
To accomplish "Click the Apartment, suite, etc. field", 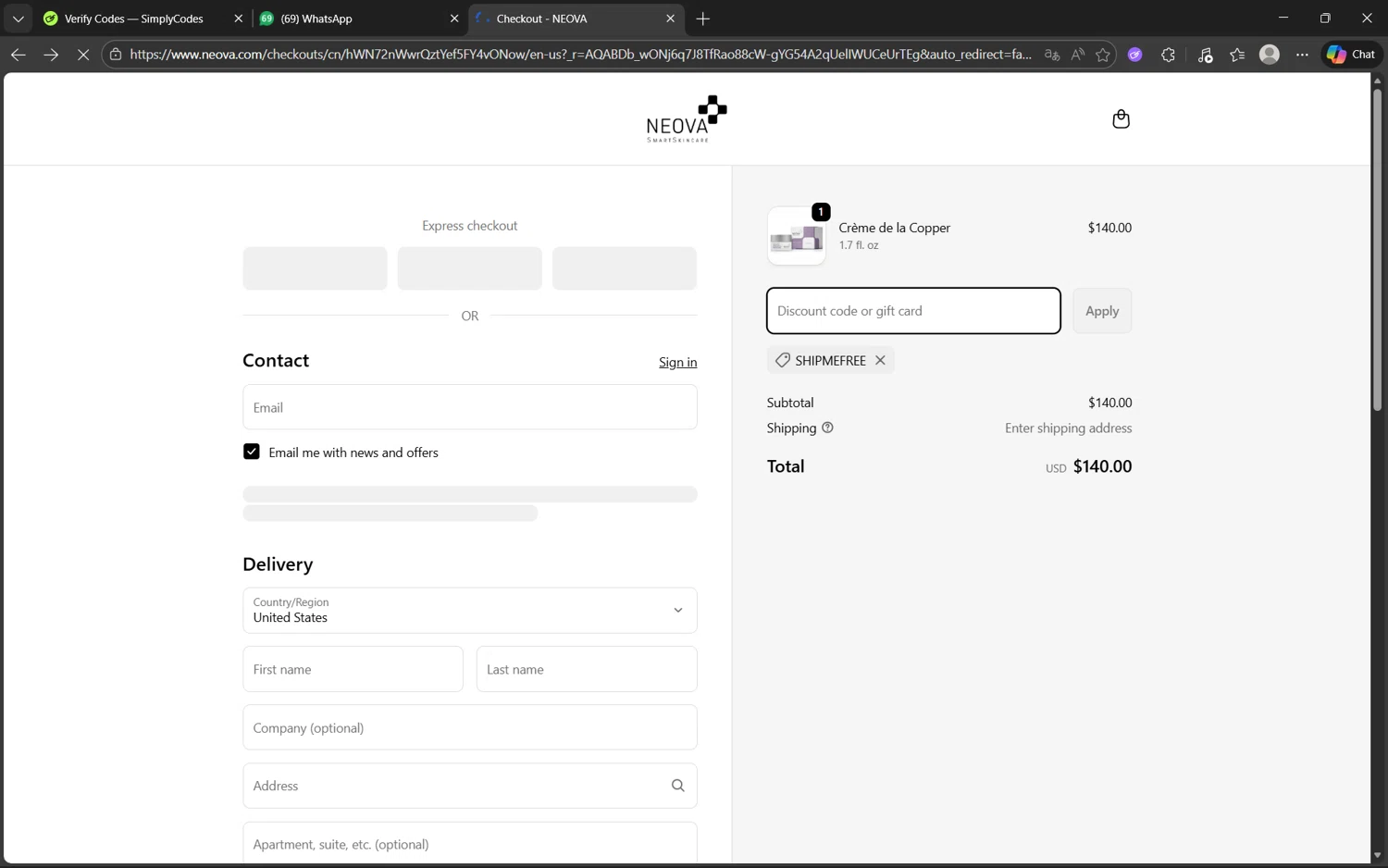I will tap(470, 844).
